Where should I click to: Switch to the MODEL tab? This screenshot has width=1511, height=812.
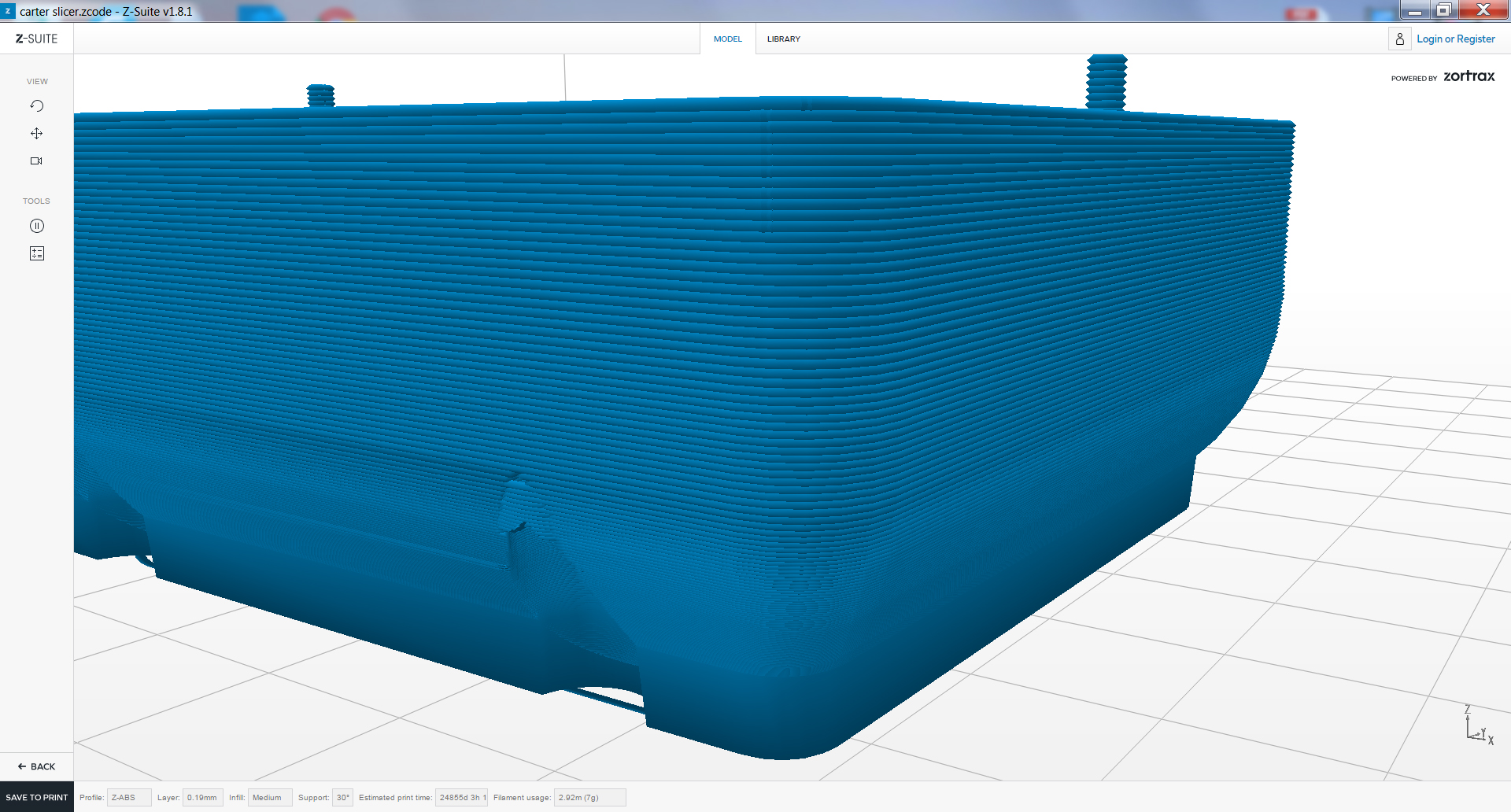(x=727, y=39)
